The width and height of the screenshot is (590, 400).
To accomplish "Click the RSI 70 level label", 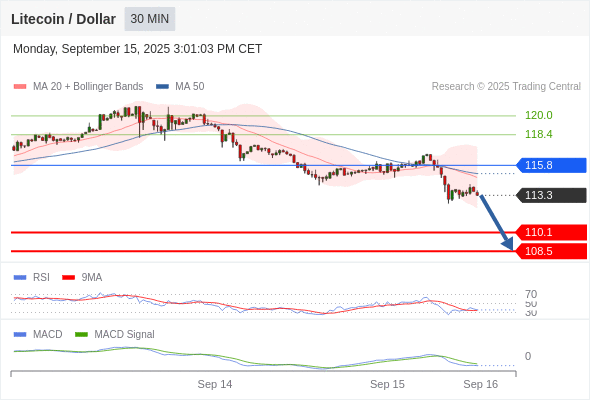I will (x=531, y=294).
